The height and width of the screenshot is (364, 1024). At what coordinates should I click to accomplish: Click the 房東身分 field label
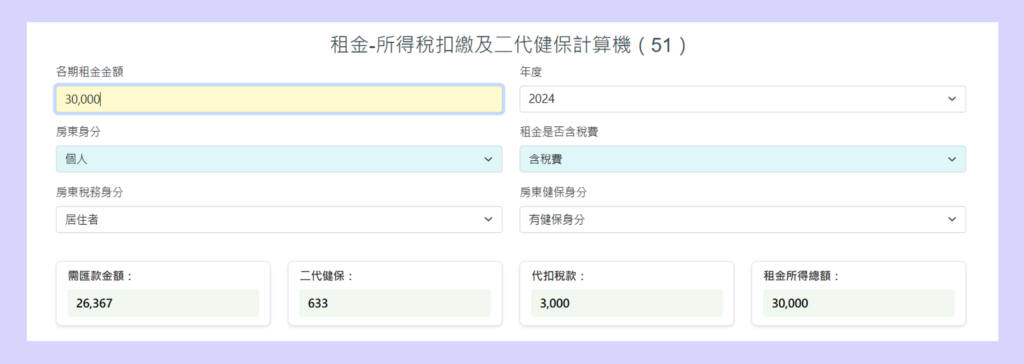pos(78,132)
